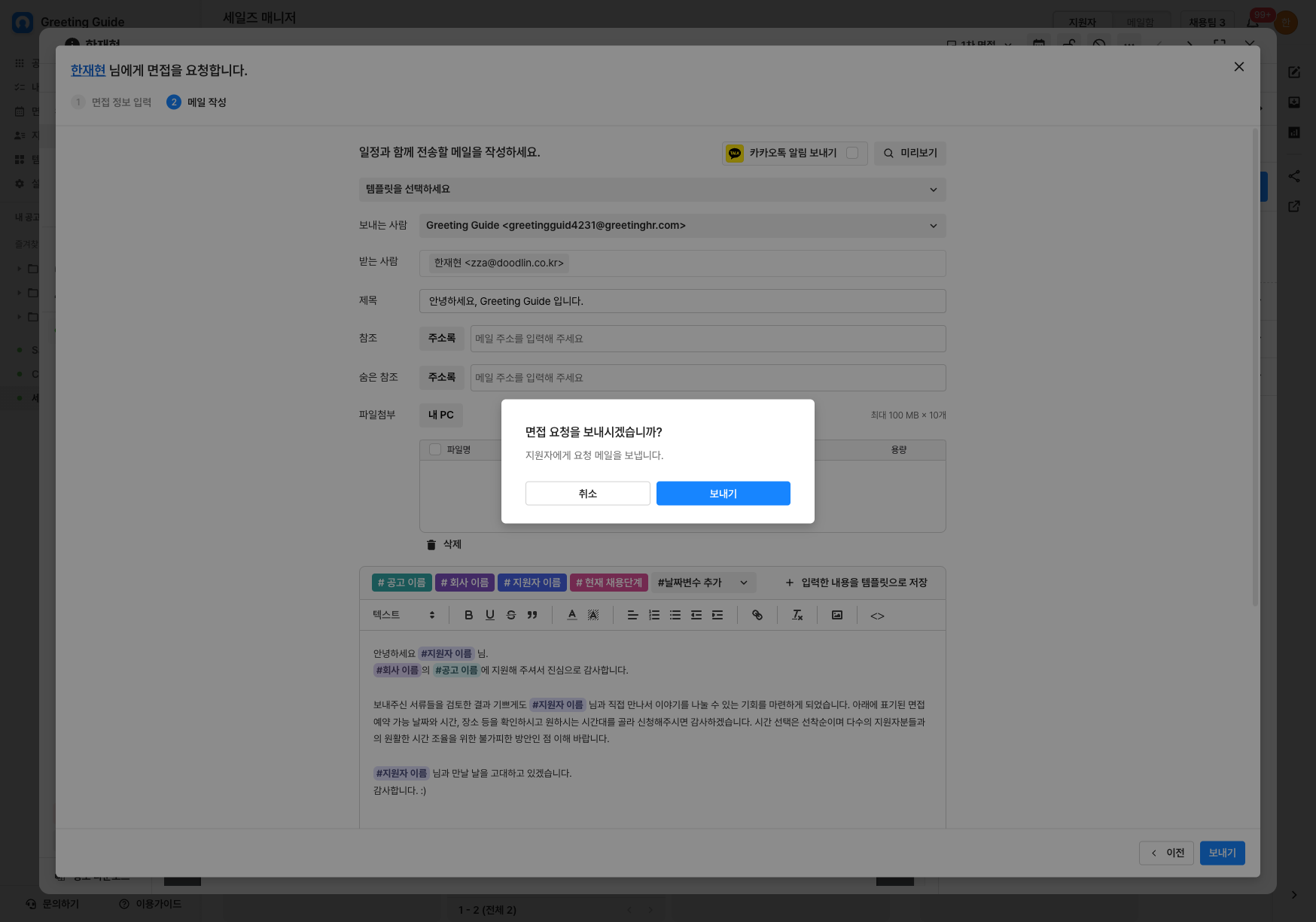Screen dimensions: 1316x922
Task: Open the 한재현 applicant name link
Action: [88, 70]
